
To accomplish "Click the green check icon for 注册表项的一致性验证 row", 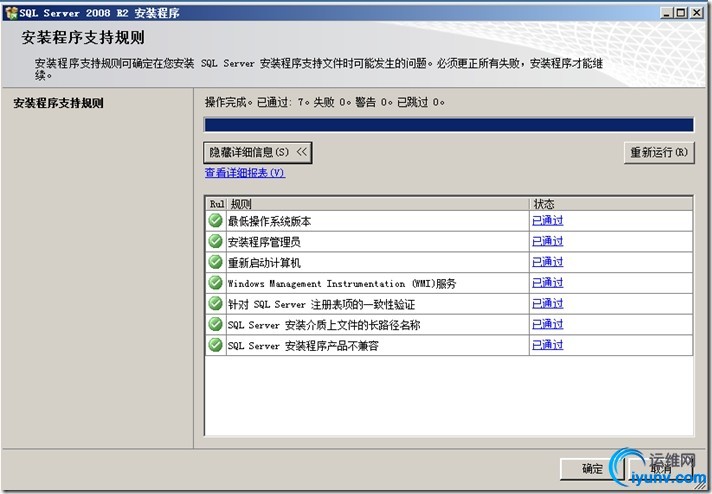I will coord(215,303).
